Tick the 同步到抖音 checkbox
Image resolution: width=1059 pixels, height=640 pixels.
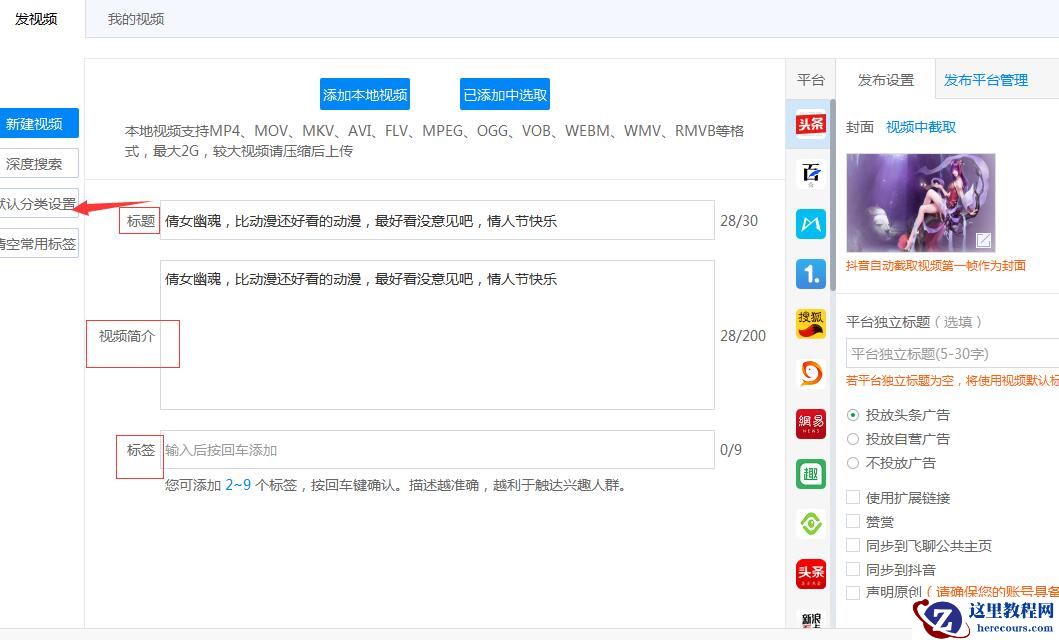(853, 570)
